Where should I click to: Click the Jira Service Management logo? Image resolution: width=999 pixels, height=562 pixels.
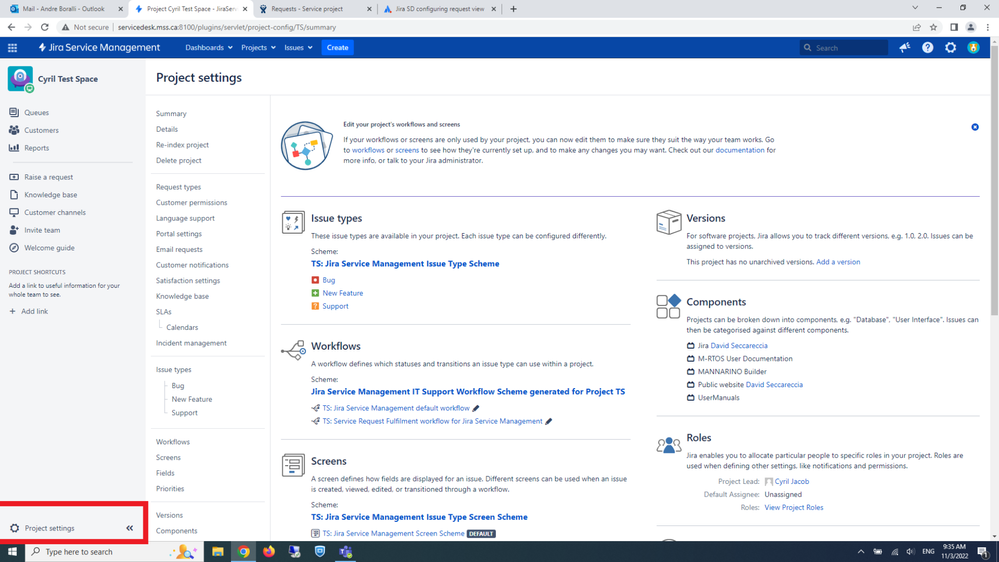pos(99,48)
